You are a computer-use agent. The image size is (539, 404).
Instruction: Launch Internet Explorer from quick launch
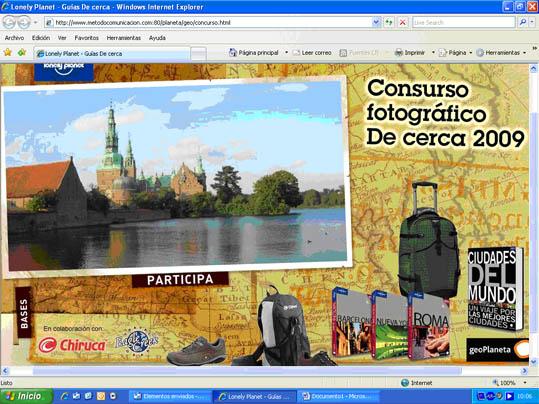pyautogui.click(x=64, y=396)
